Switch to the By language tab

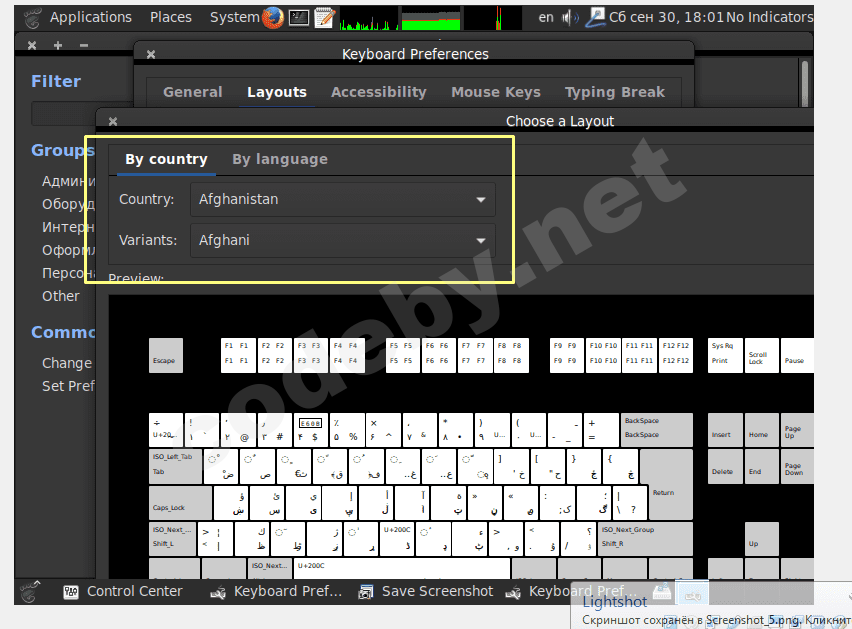coord(280,159)
